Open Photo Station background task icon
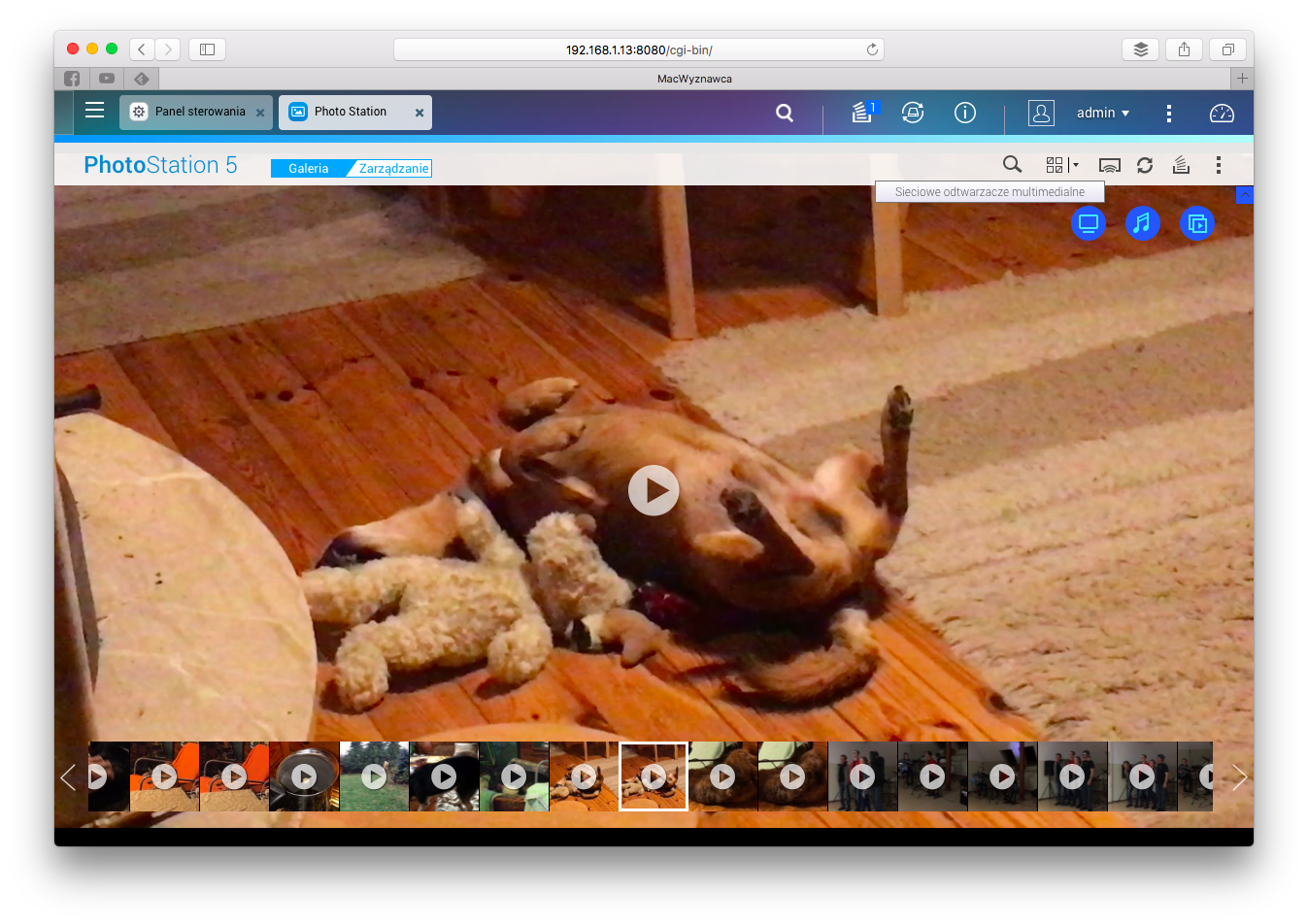The image size is (1308, 924). 1181,165
